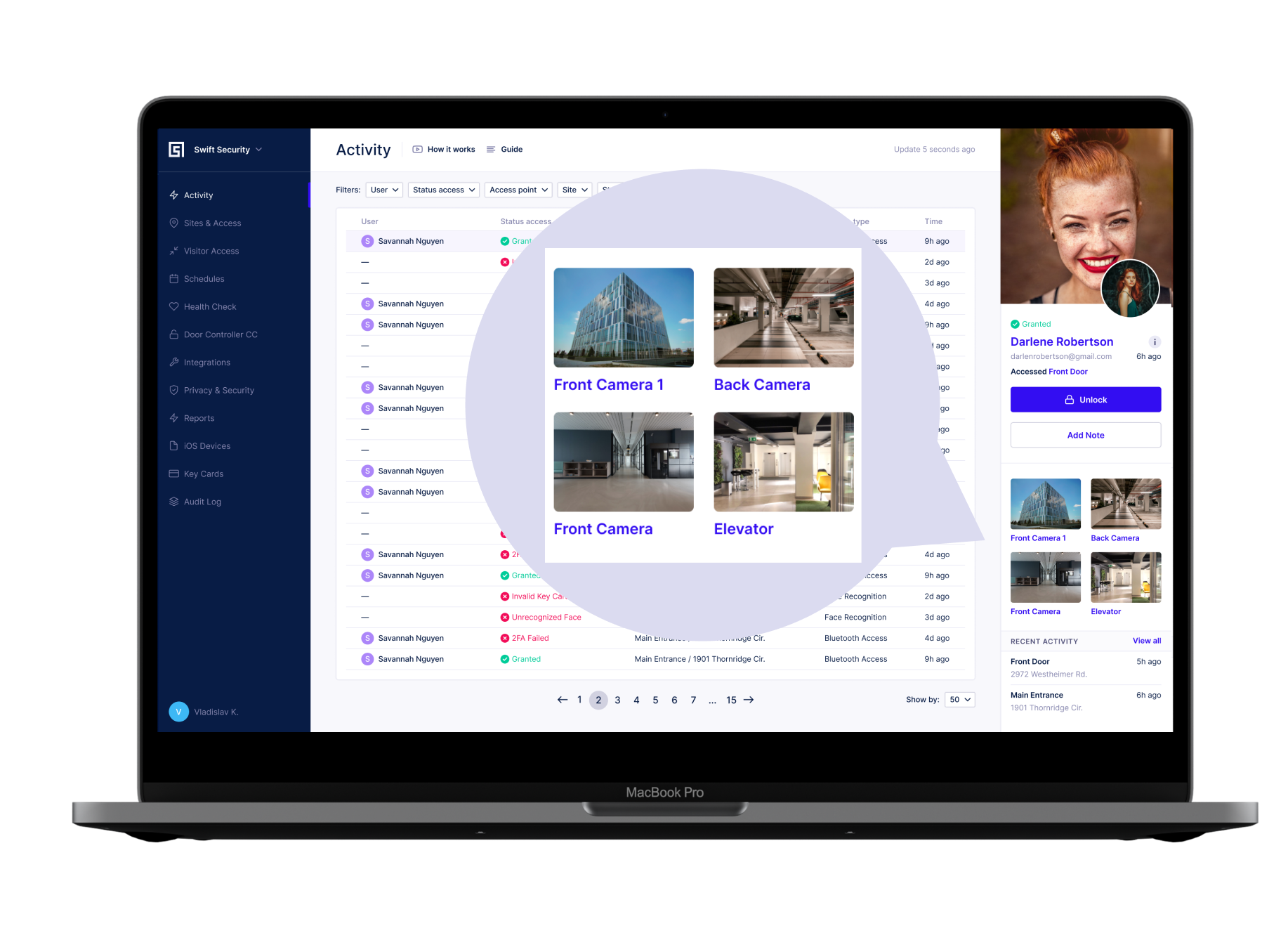Navigate to Integrations
This screenshot has height=926, width=1288.
pos(206,362)
